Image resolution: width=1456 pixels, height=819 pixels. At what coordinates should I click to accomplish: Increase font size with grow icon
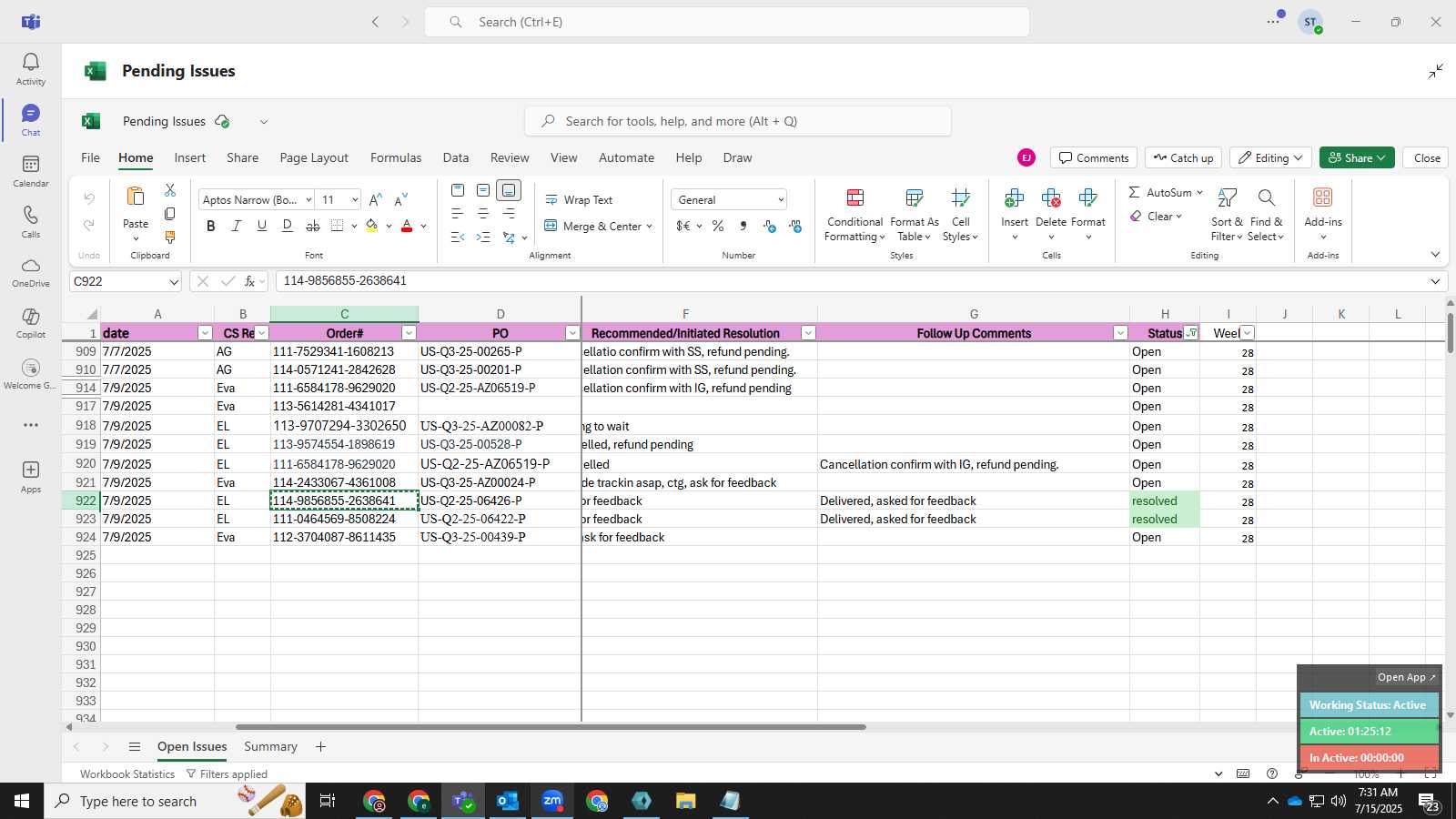(x=376, y=199)
